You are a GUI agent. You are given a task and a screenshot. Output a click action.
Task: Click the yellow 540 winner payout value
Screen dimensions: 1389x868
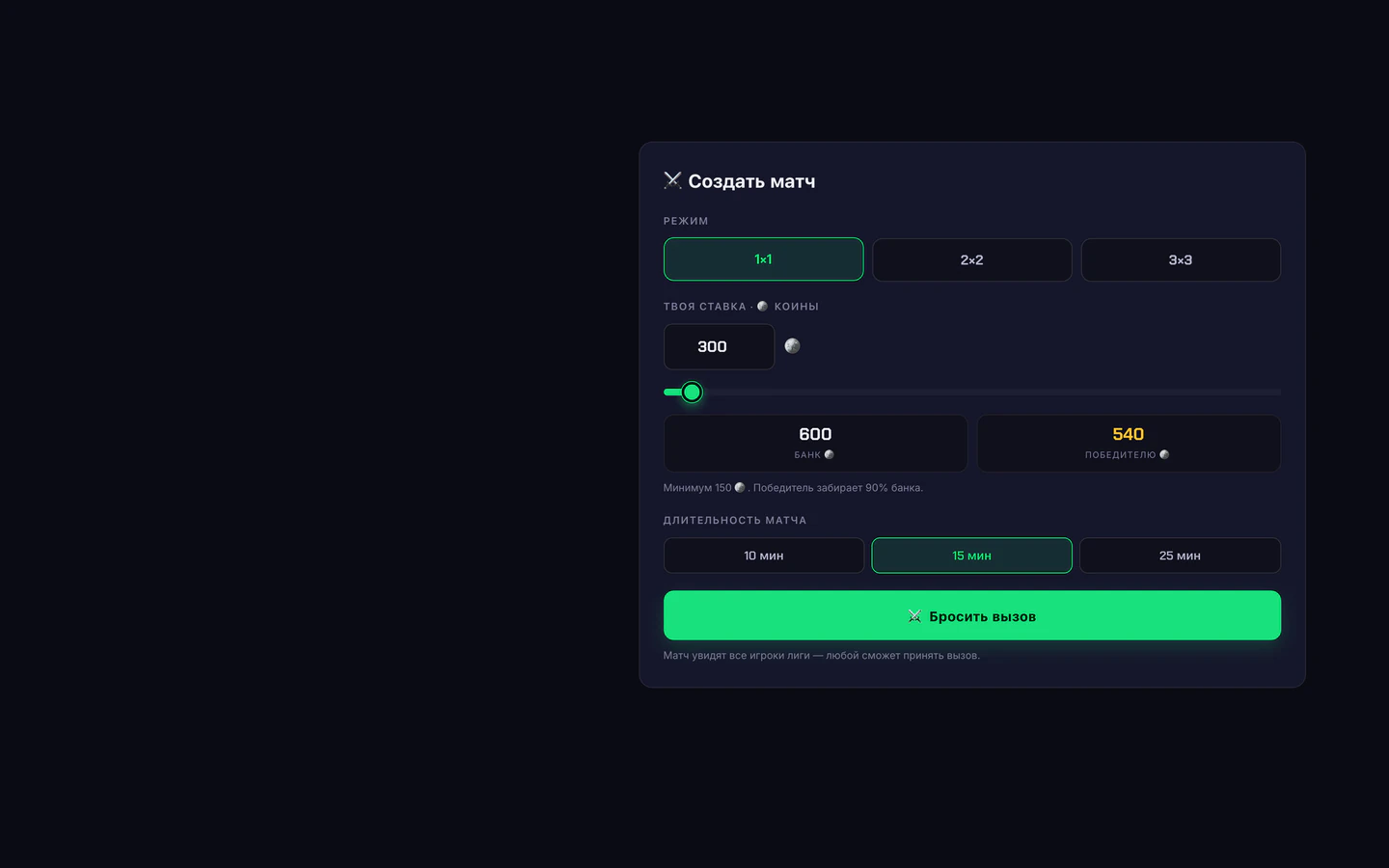pyautogui.click(x=1128, y=434)
